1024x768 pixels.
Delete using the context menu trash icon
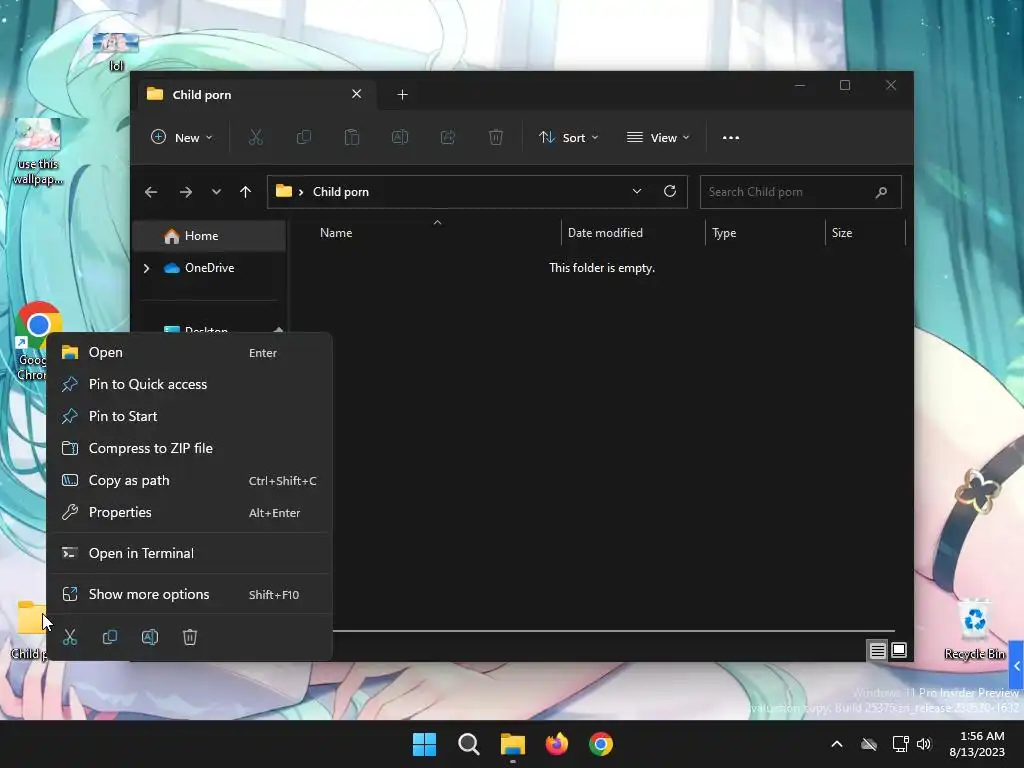(189, 637)
